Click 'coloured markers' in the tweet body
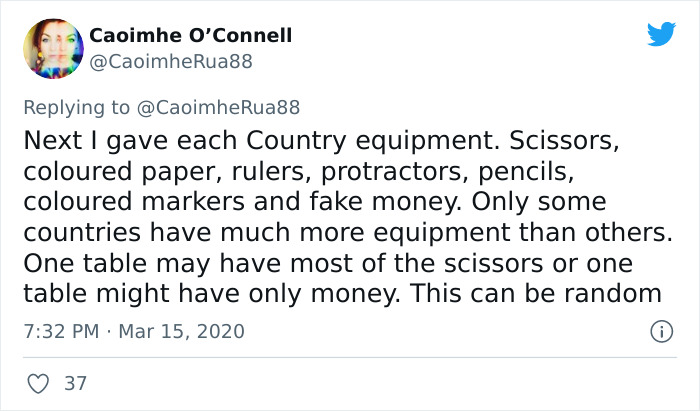This screenshot has width=700, height=411. [x=134, y=202]
